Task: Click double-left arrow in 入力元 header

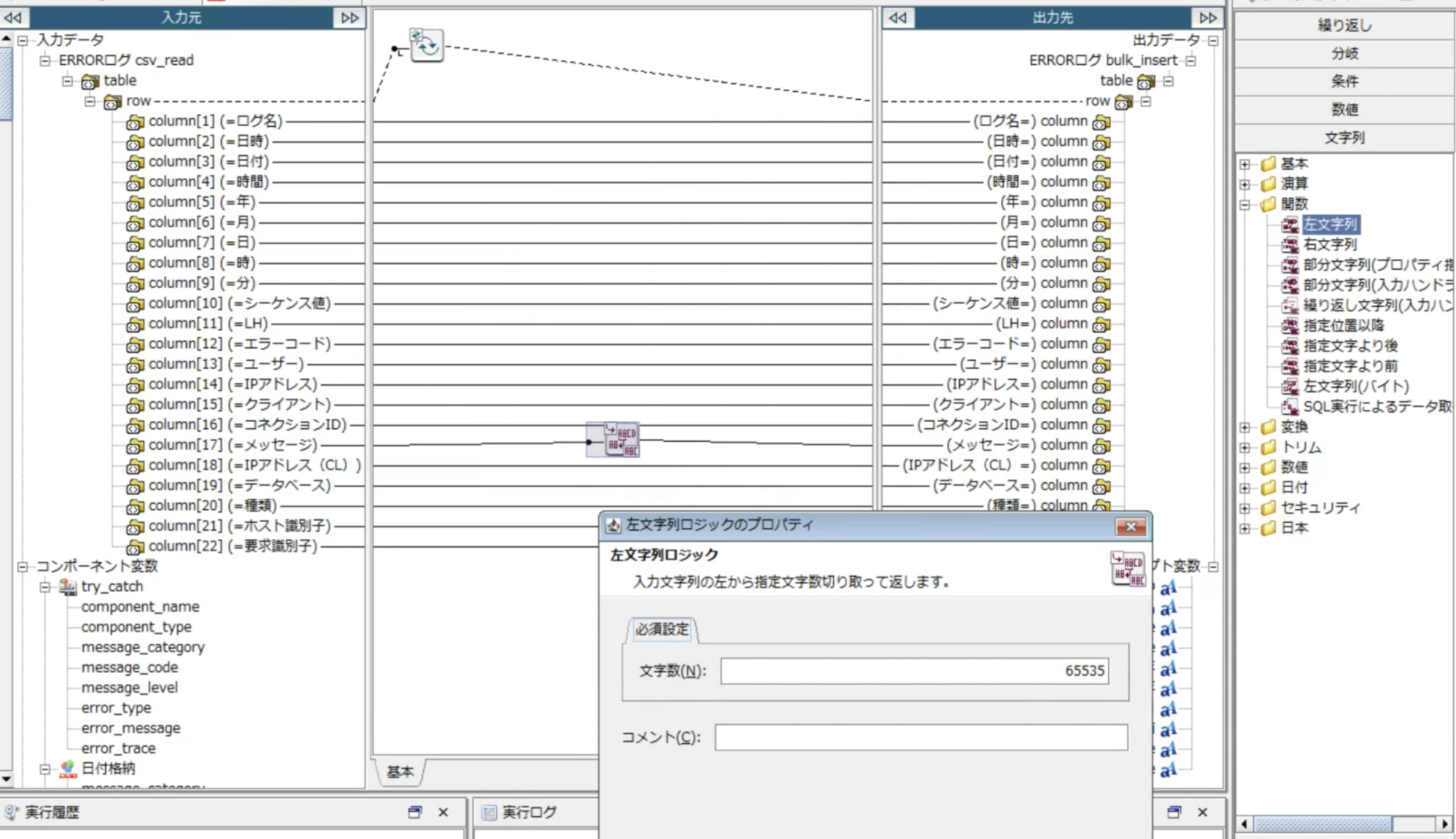Action: [x=13, y=18]
